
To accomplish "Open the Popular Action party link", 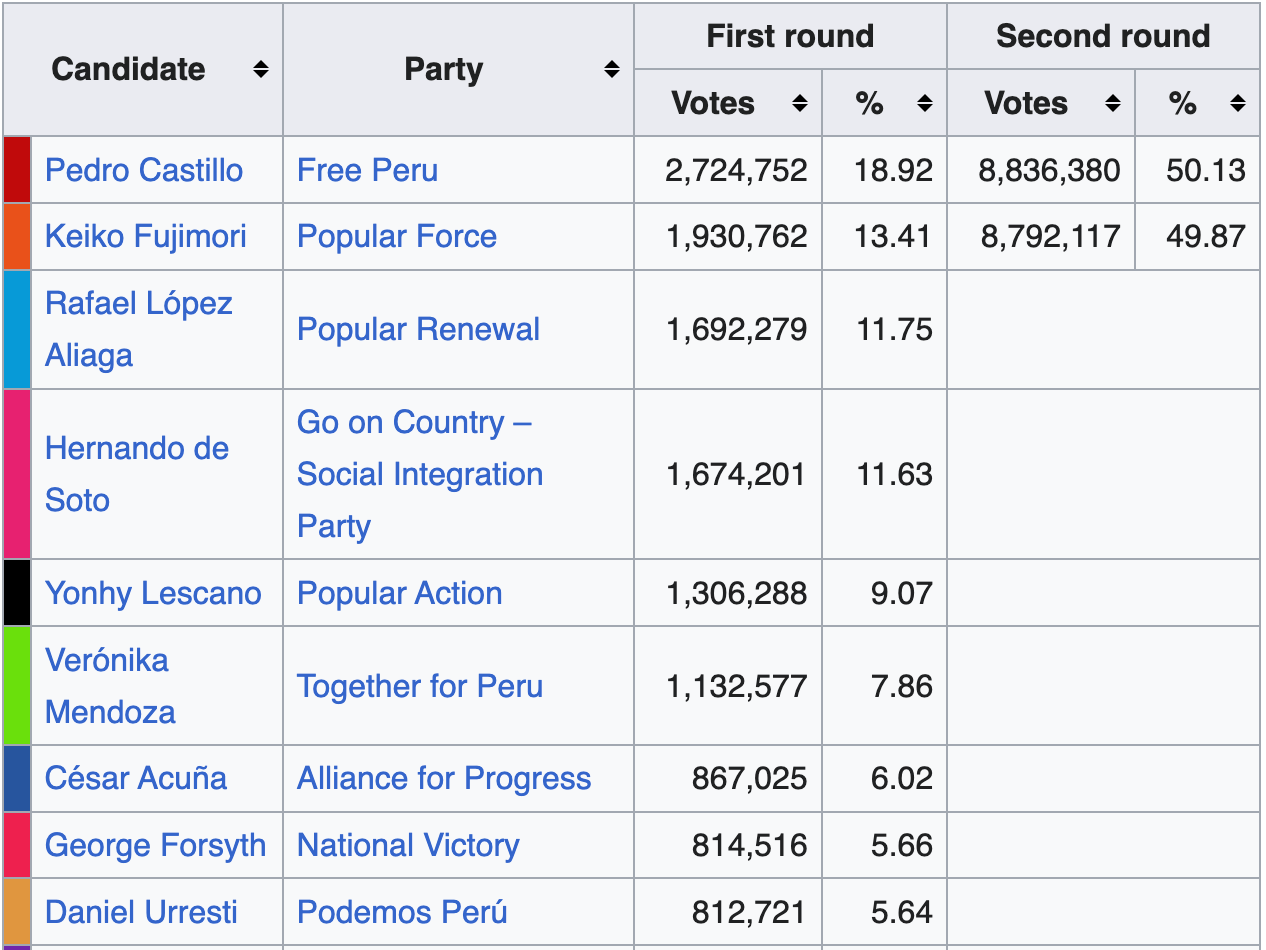I will pos(399,593).
